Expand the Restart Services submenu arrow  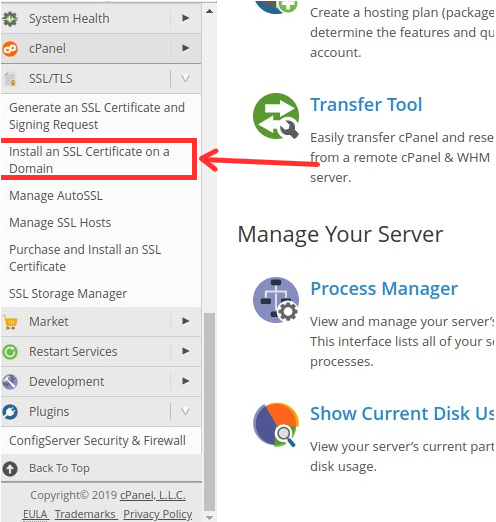click(x=186, y=351)
